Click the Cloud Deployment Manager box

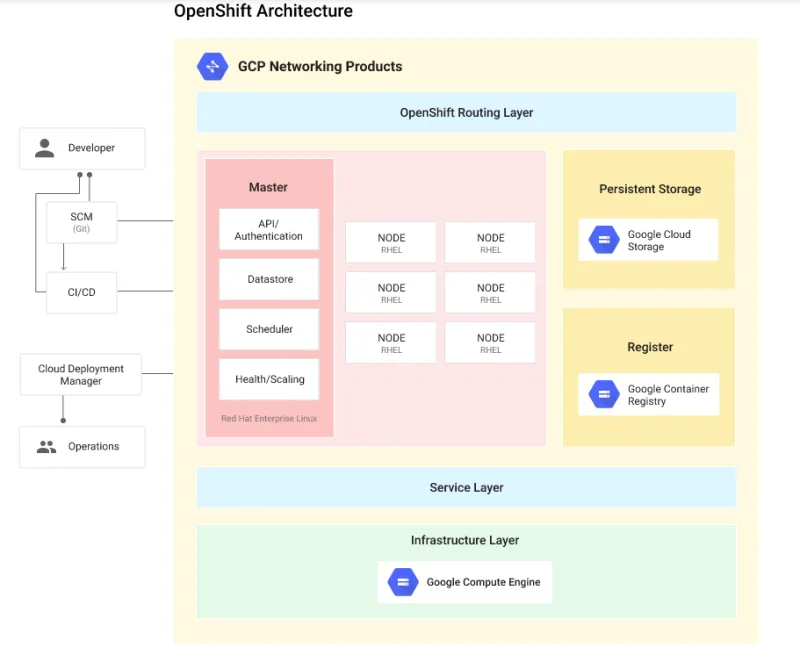click(81, 374)
